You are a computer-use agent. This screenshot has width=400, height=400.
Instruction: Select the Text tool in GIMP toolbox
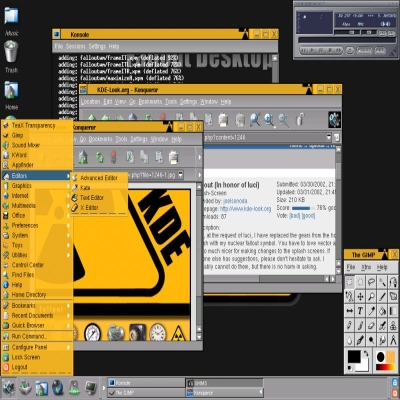coord(360,311)
